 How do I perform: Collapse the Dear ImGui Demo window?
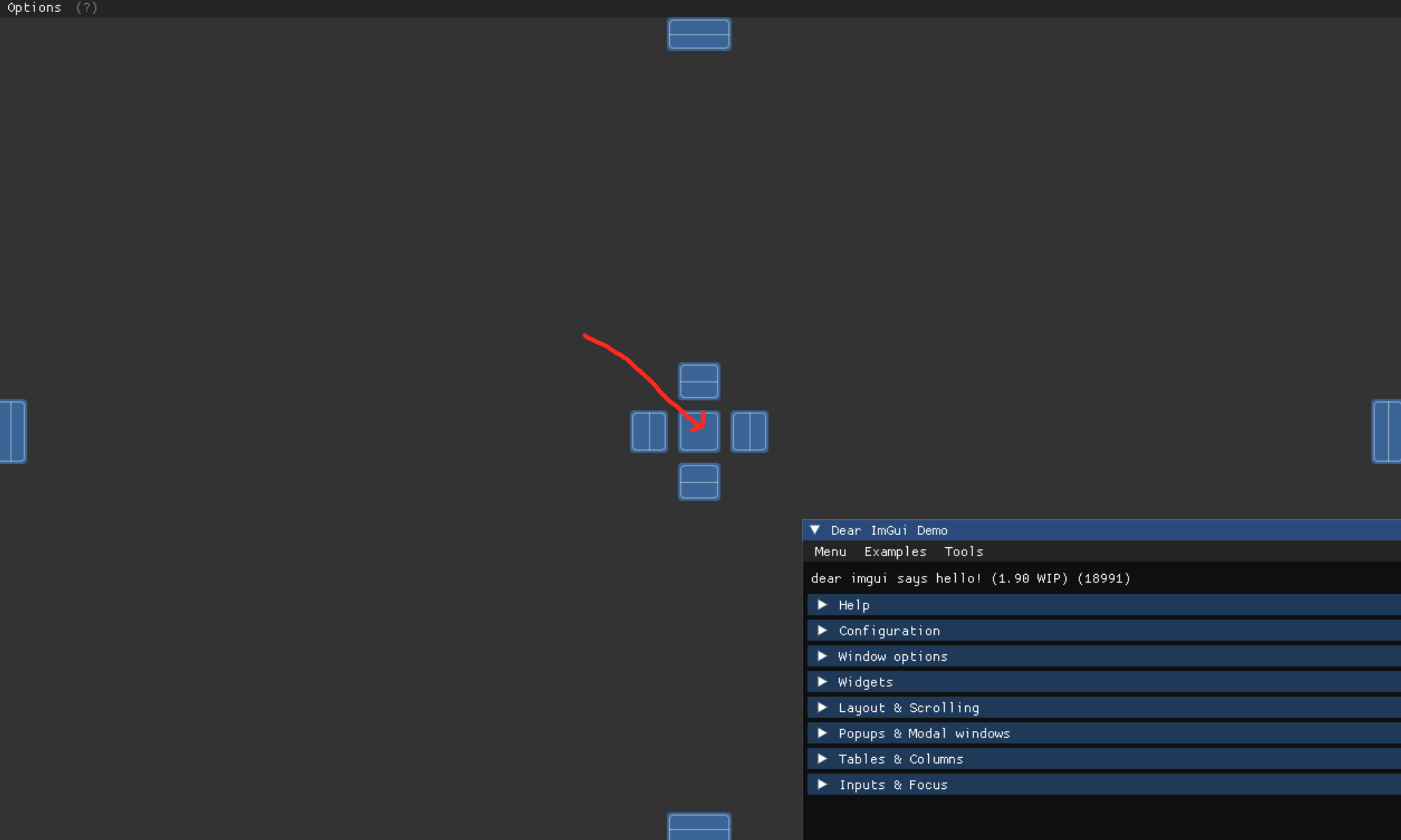(x=815, y=530)
